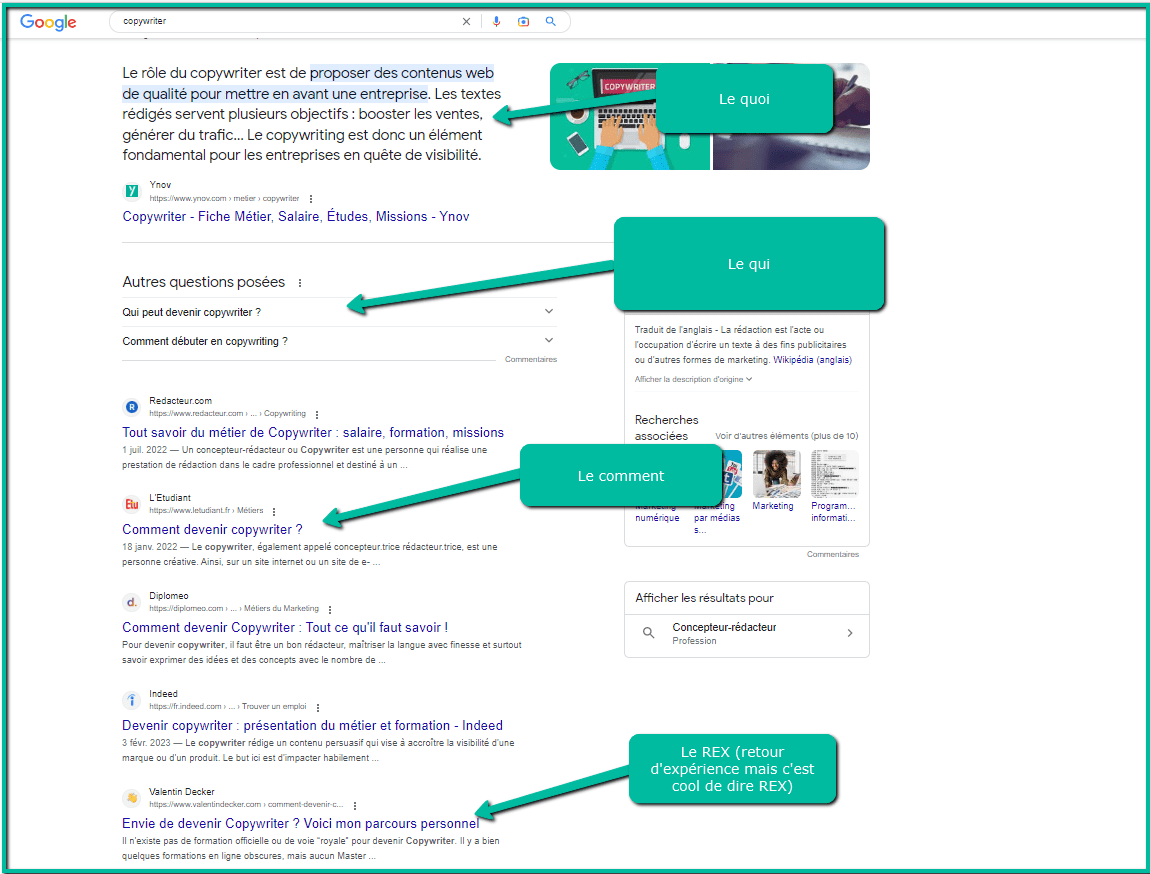1150x874 pixels.
Task: Click the Diplomeo favicon
Action: tap(131, 601)
